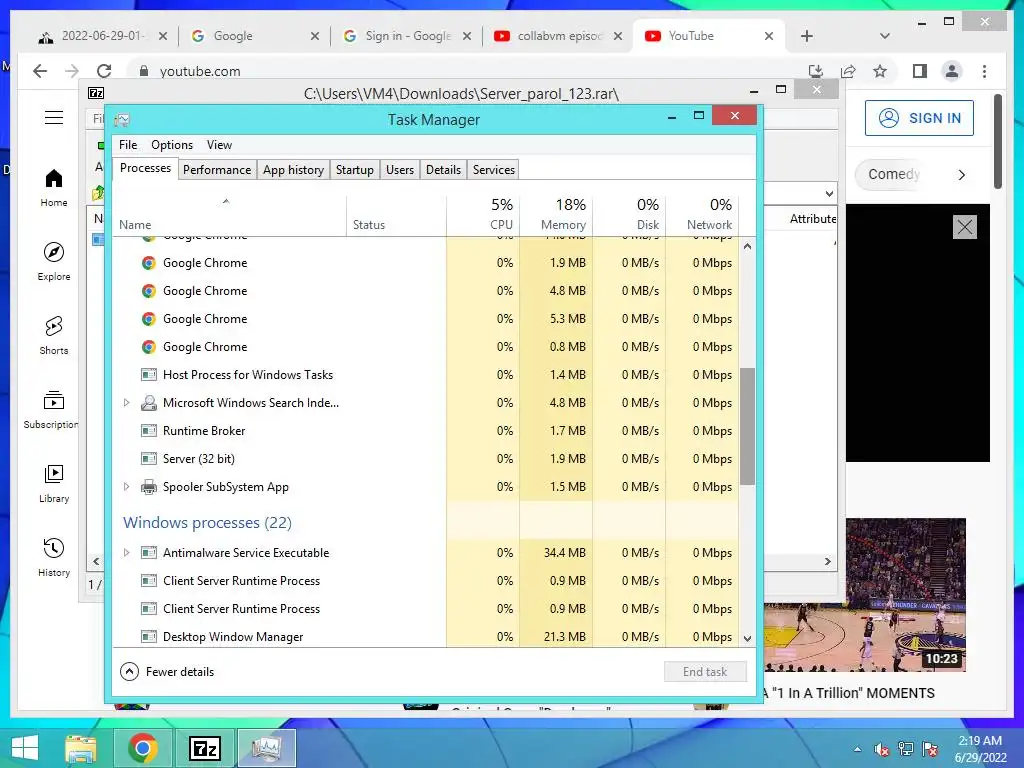
Task: Open Task Manager View menu
Action: (x=219, y=145)
